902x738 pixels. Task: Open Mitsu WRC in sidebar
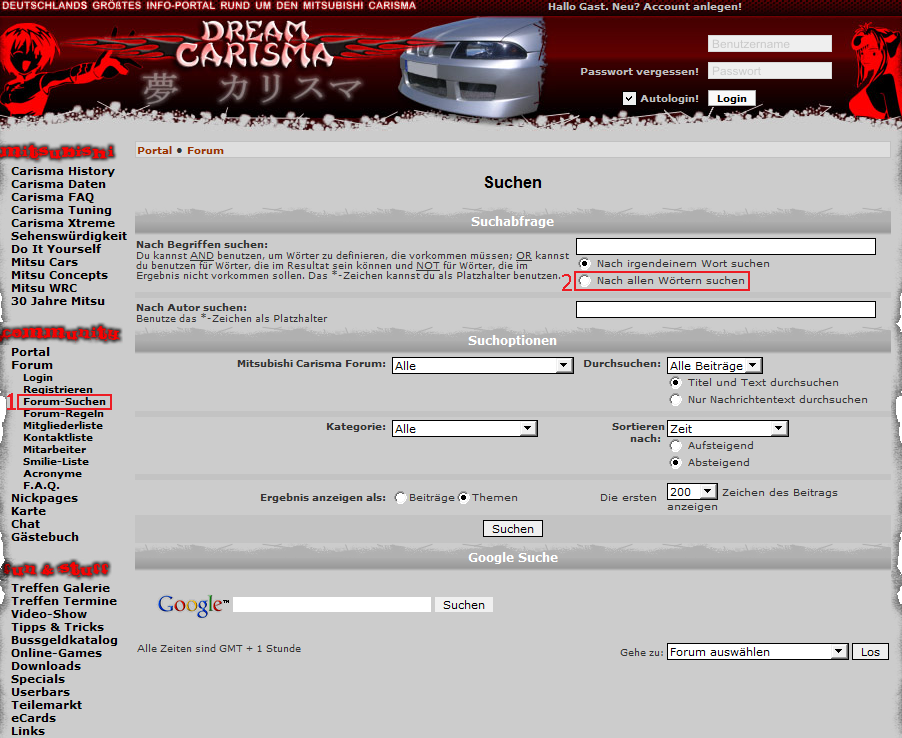click(44, 288)
